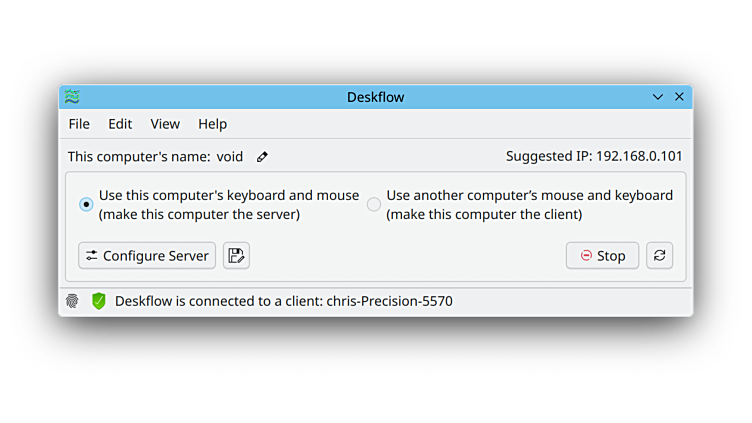
Task: Click the computer name void
Action: (x=230, y=157)
